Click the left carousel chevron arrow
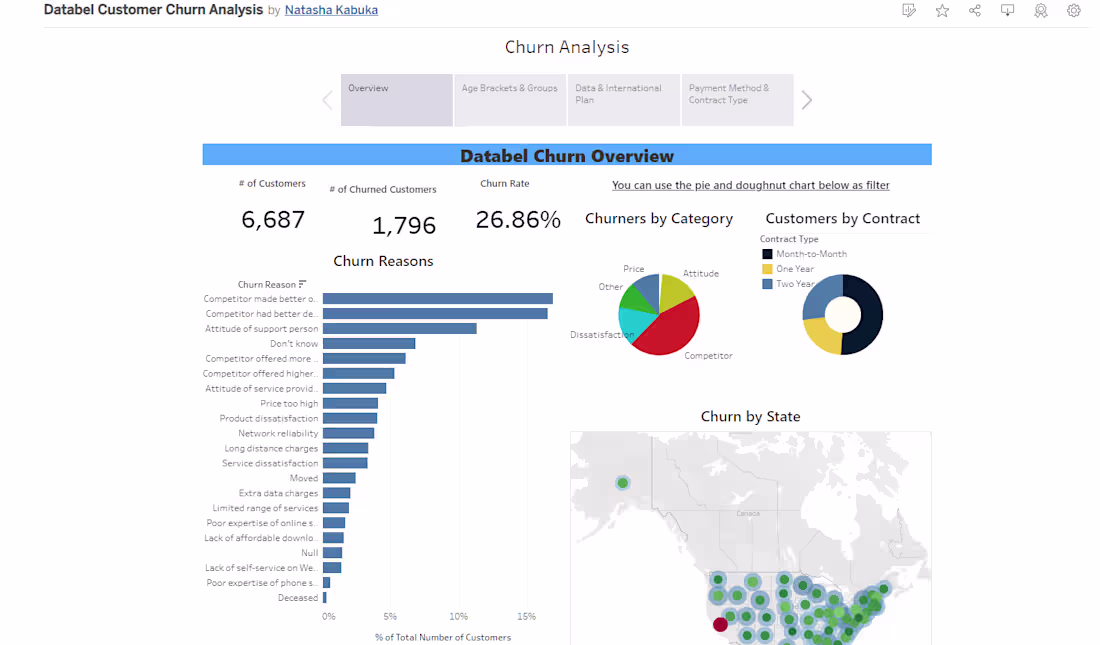This screenshot has height=645, width=1100. tap(327, 100)
